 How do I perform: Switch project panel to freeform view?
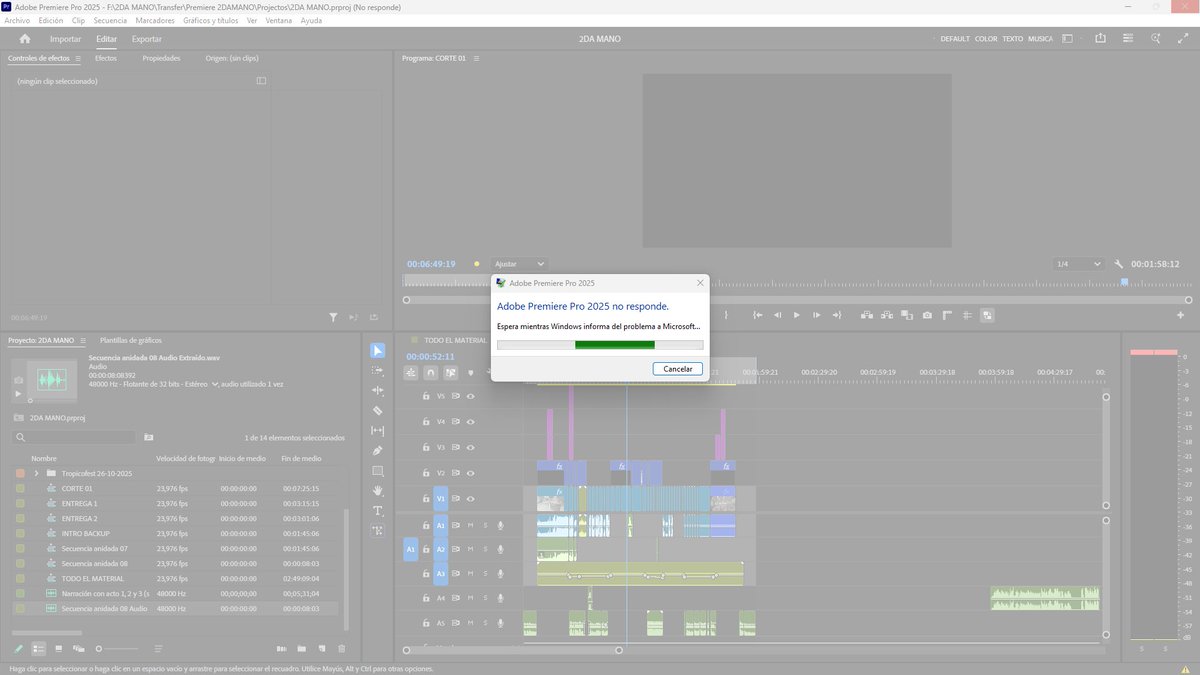coord(79,649)
